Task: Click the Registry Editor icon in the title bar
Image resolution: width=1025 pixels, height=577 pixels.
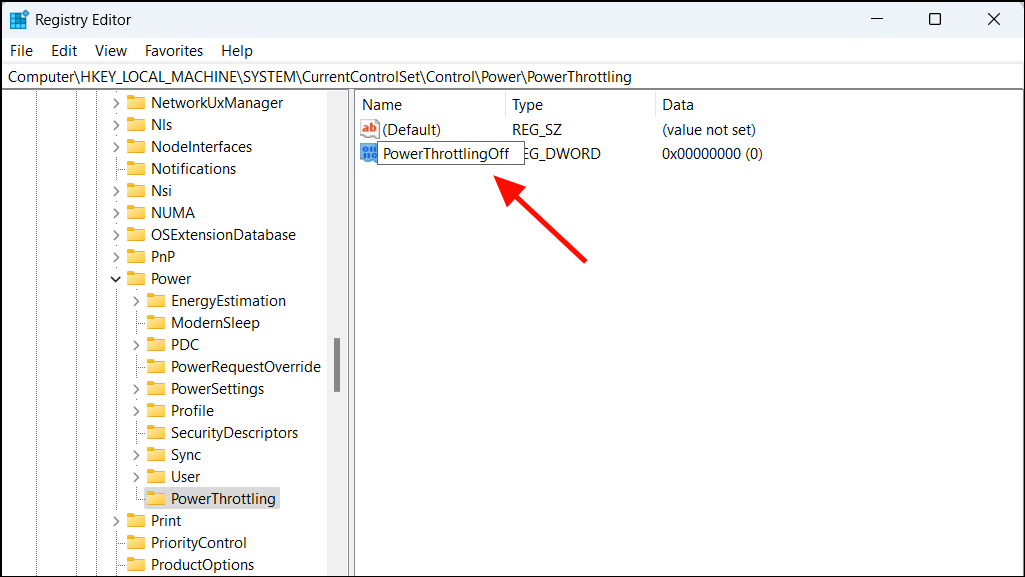Action: tap(18, 18)
